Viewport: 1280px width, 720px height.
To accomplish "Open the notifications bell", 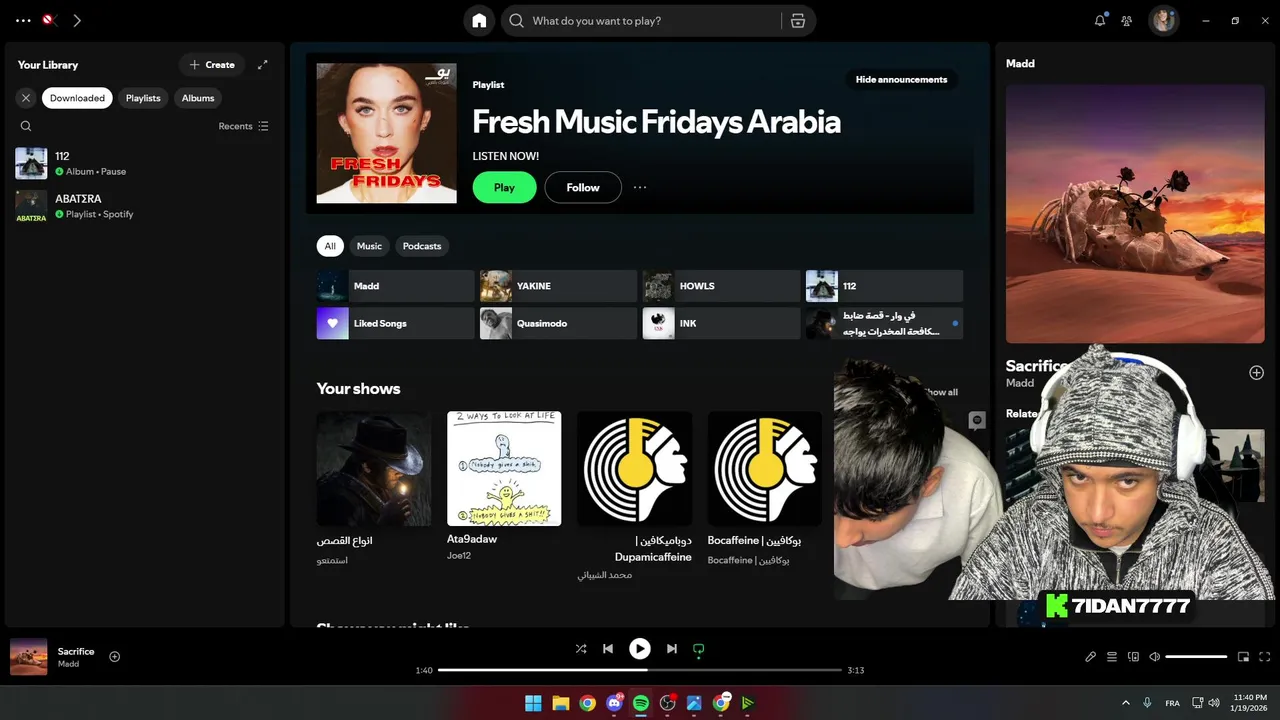I will pyautogui.click(x=1100, y=20).
